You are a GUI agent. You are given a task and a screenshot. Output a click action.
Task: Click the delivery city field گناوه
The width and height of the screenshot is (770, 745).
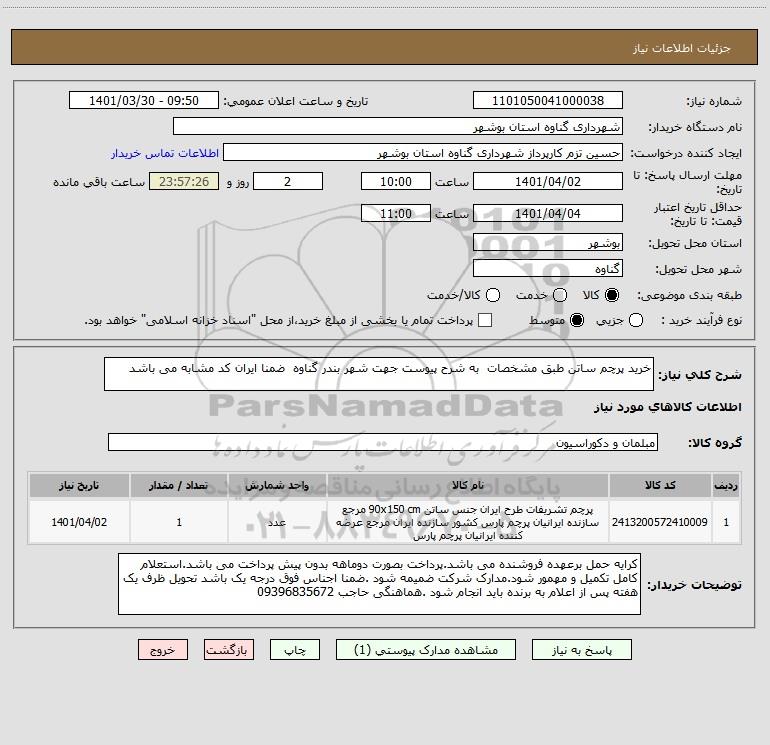pyautogui.click(x=548, y=269)
